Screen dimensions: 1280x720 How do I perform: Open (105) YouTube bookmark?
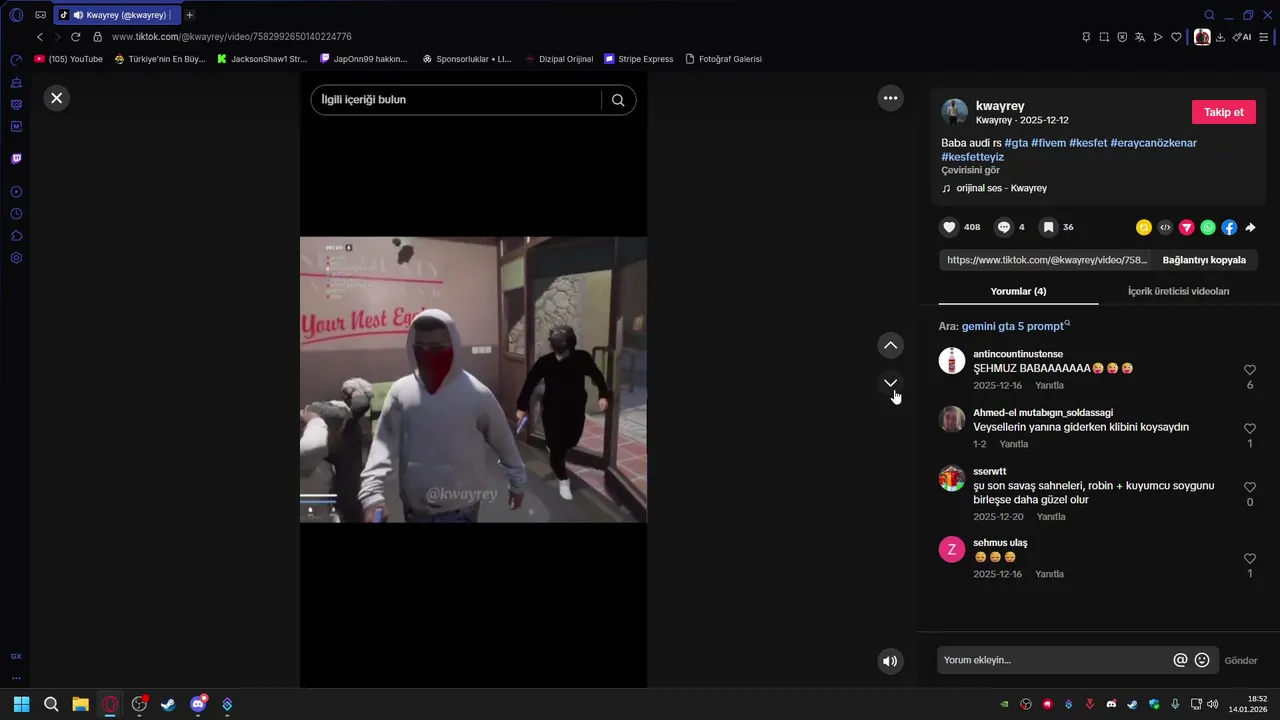click(68, 59)
